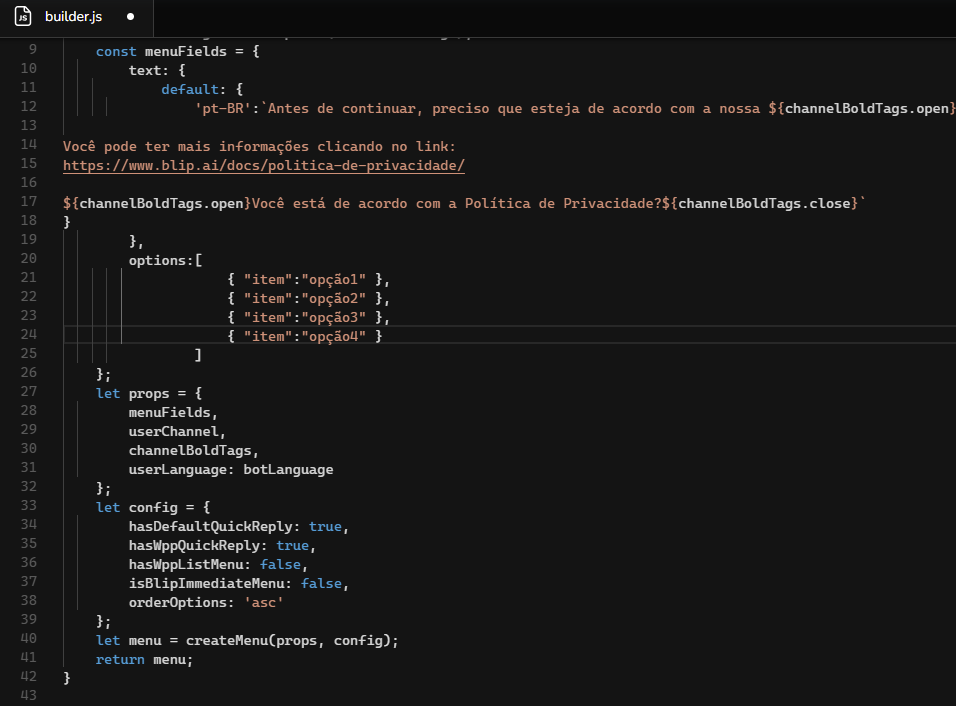Click line number 20 in the gutter
The height and width of the screenshot is (706, 956).
[x=29, y=259]
